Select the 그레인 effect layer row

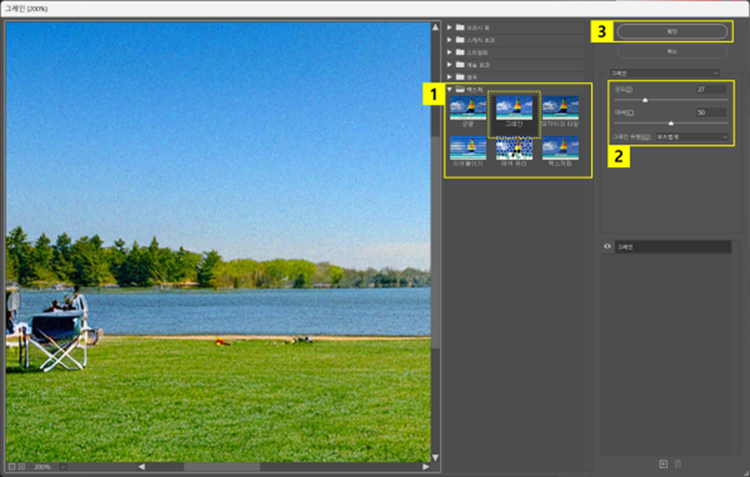pyautogui.click(x=673, y=247)
